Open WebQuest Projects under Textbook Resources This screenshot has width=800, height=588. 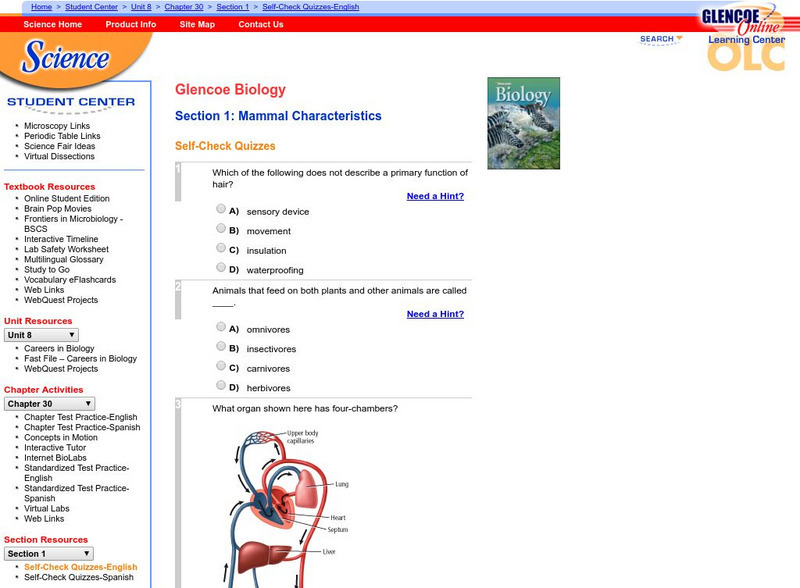(x=61, y=300)
